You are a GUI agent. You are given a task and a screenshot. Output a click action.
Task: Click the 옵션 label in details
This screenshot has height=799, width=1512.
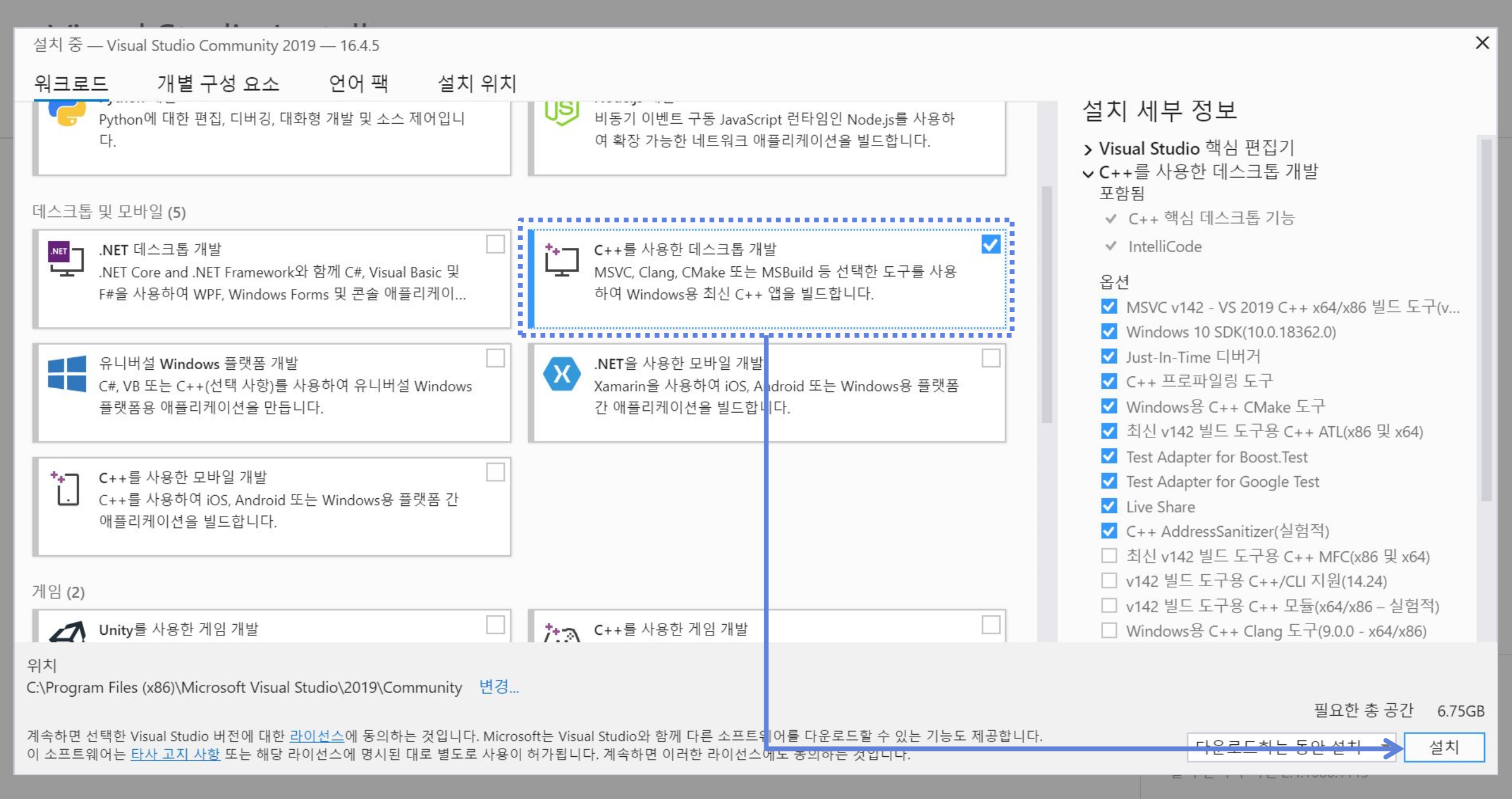coord(1114,281)
